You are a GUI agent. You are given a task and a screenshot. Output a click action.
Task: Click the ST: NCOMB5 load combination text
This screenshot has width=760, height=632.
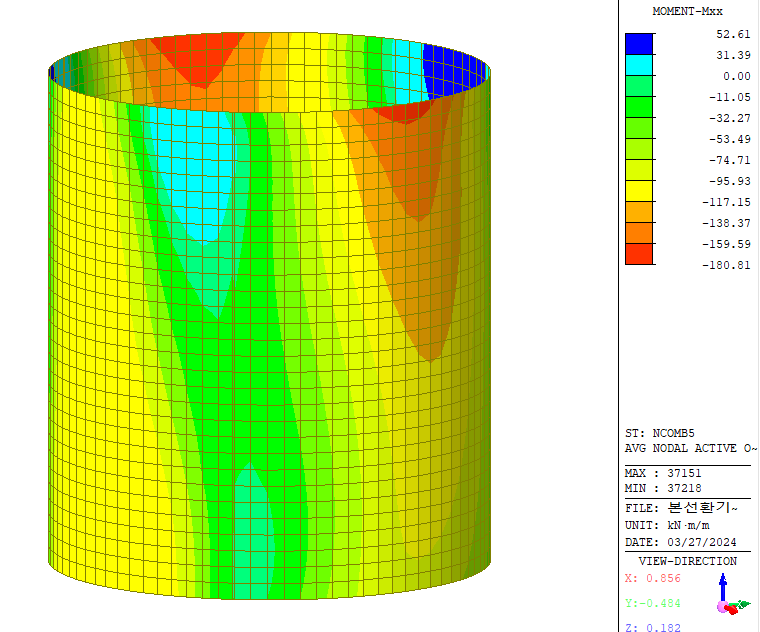[660, 433]
